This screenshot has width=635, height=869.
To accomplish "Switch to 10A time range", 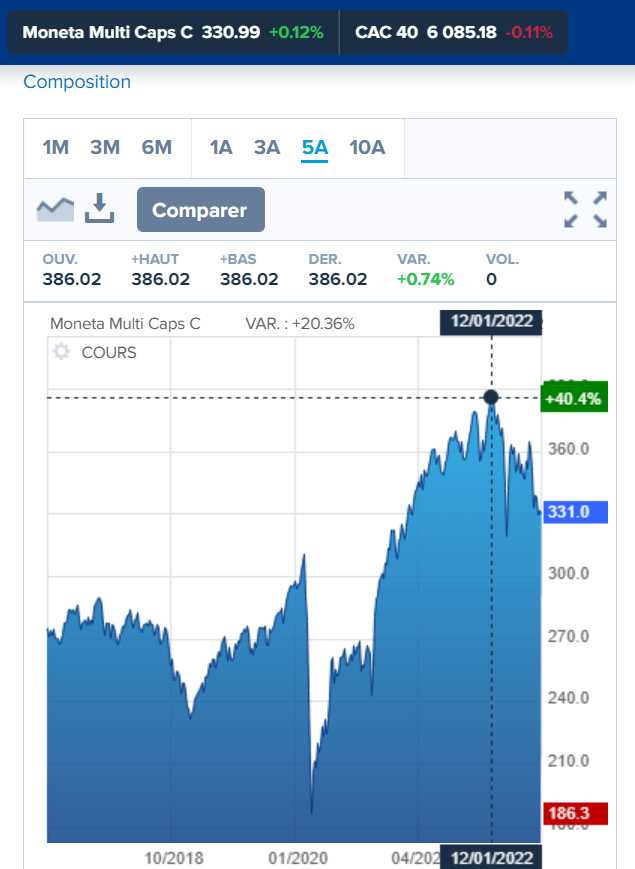I will pos(367,148).
